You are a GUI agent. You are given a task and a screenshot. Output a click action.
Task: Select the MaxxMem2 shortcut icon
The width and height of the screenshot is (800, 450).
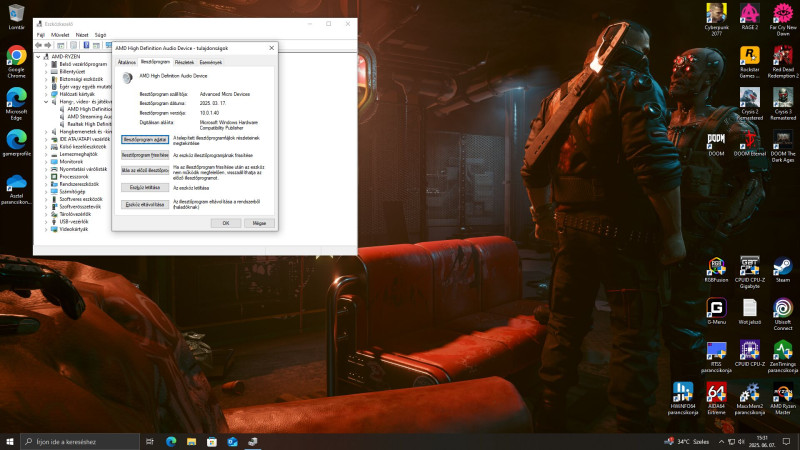(x=749, y=398)
